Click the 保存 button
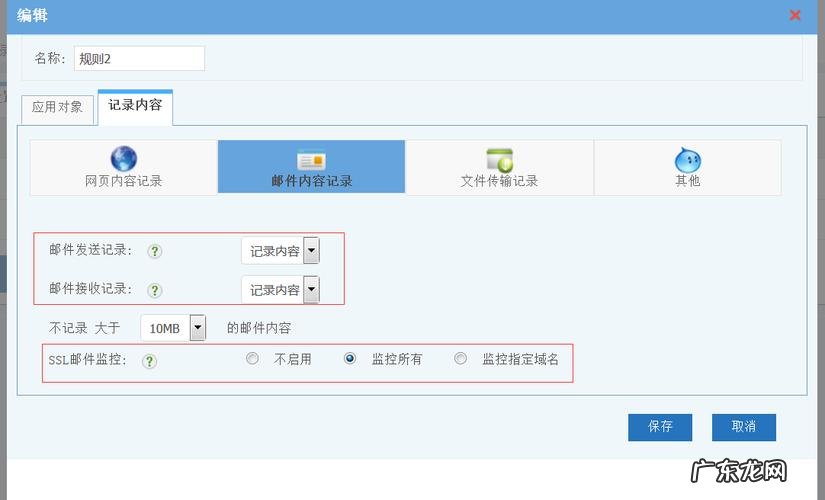Image resolution: width=825 pixels, height=500 pixels. [660, 427]
